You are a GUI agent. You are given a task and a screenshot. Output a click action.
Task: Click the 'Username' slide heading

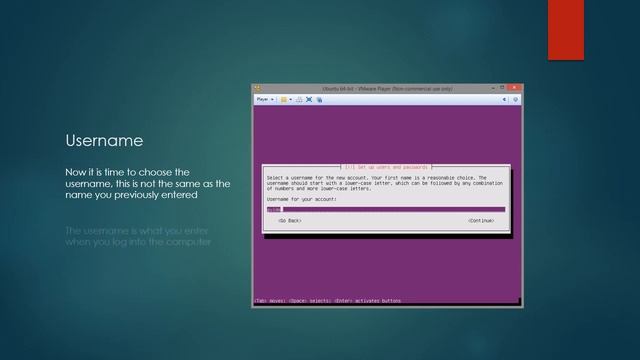[104, 140]
